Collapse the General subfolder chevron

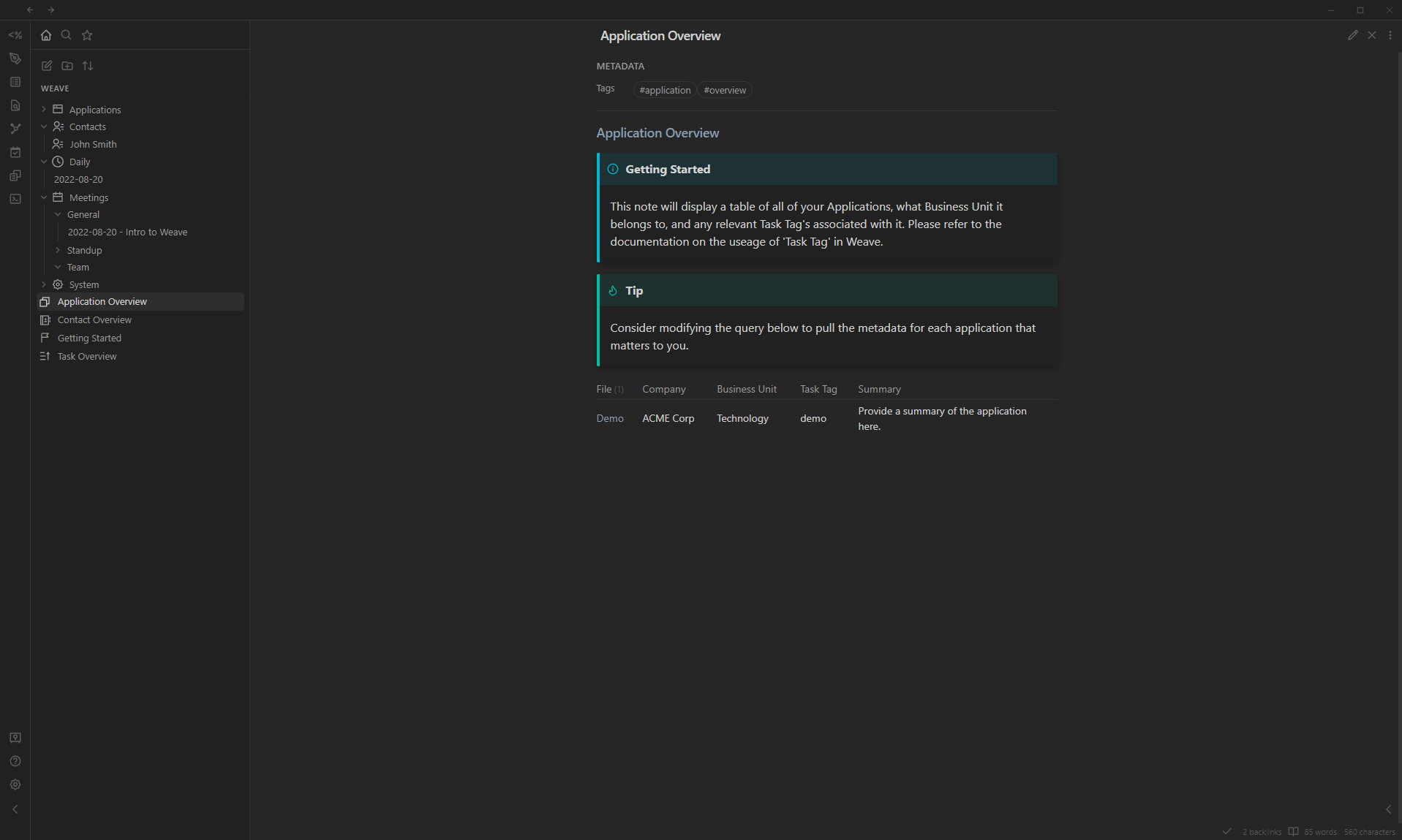[58, 214]
